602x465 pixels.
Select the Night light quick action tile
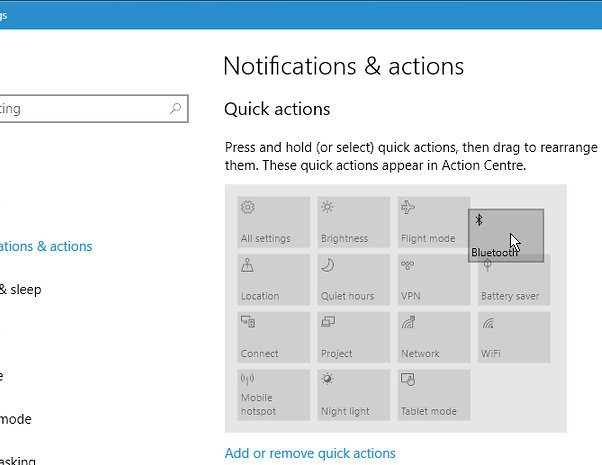(354, 395)
